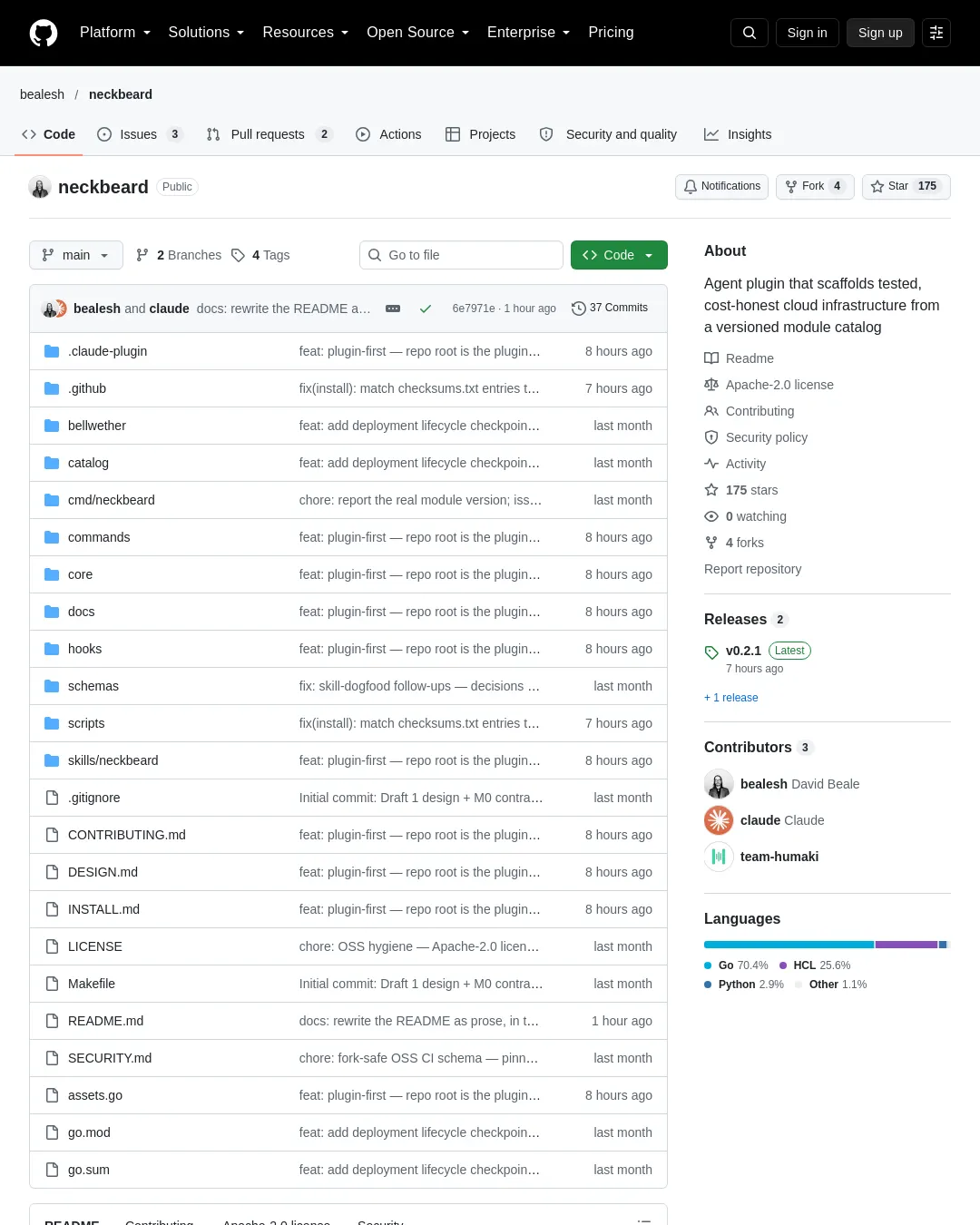Open the Enterprise dropdown menu
The width and height of the screenshot is (980, 1225).
click(529, 33)
